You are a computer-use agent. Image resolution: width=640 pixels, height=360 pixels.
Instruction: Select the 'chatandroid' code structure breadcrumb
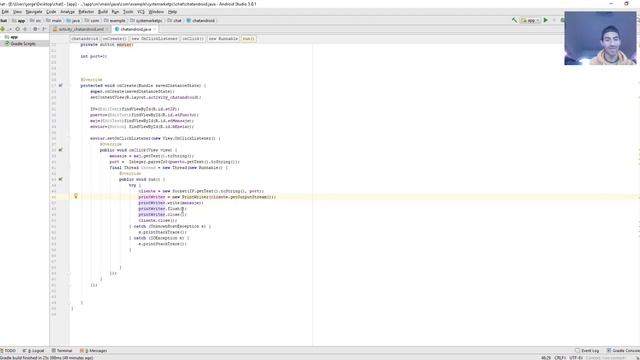pos(84,39)
